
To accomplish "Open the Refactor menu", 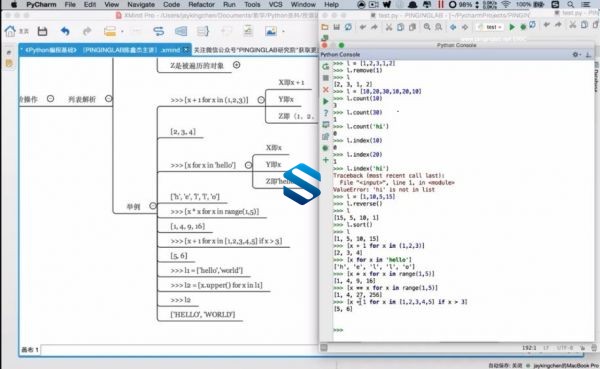I will click(x=201, y=5).
